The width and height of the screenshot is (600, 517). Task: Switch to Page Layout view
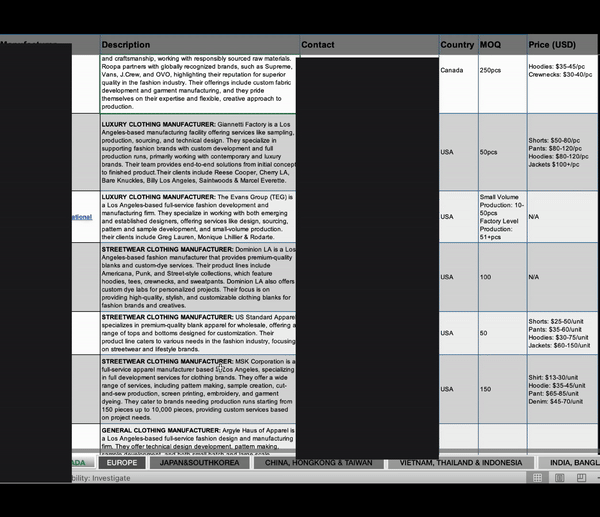point(559,478)
